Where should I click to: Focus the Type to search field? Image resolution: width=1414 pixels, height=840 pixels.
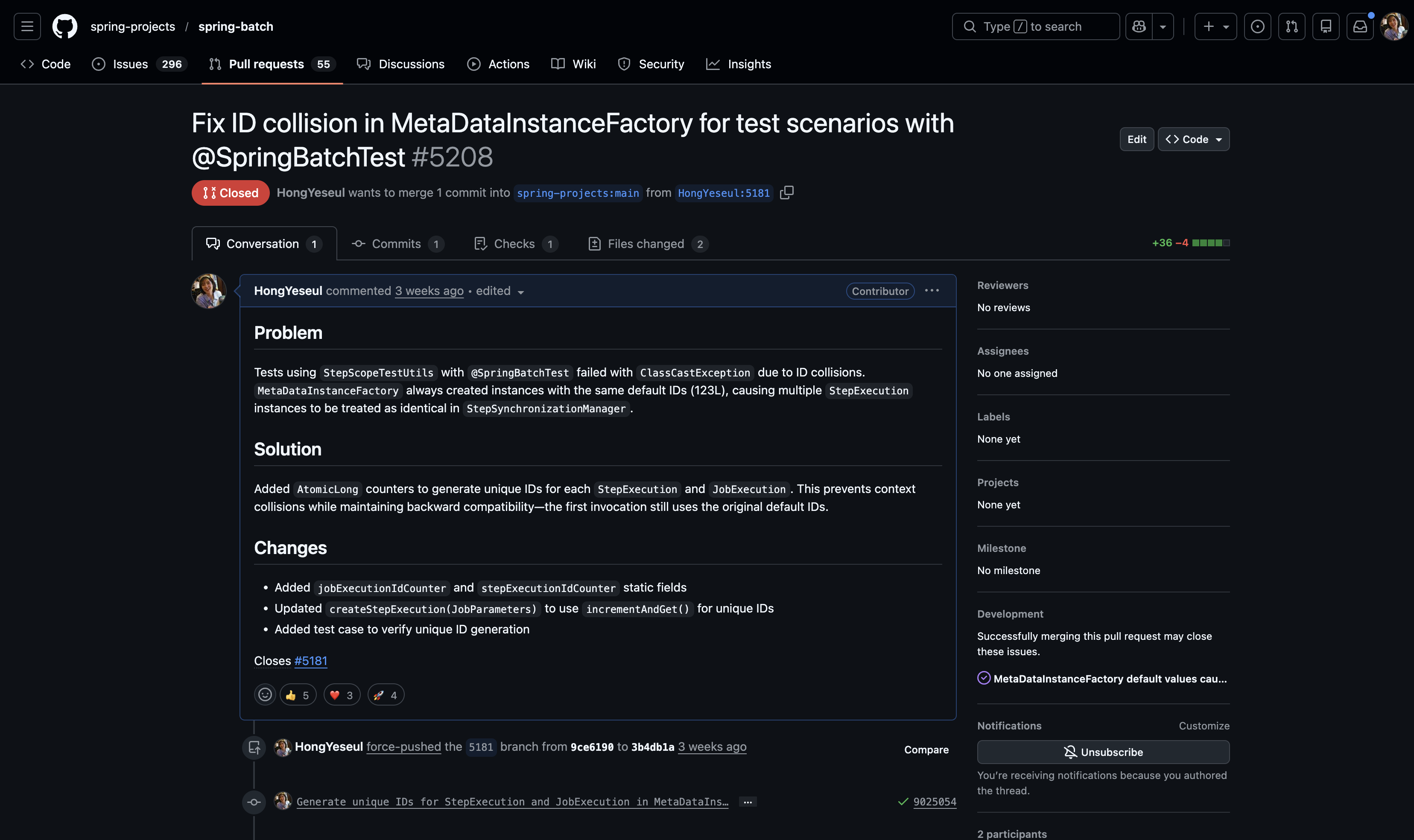(x=1035, y=26)
